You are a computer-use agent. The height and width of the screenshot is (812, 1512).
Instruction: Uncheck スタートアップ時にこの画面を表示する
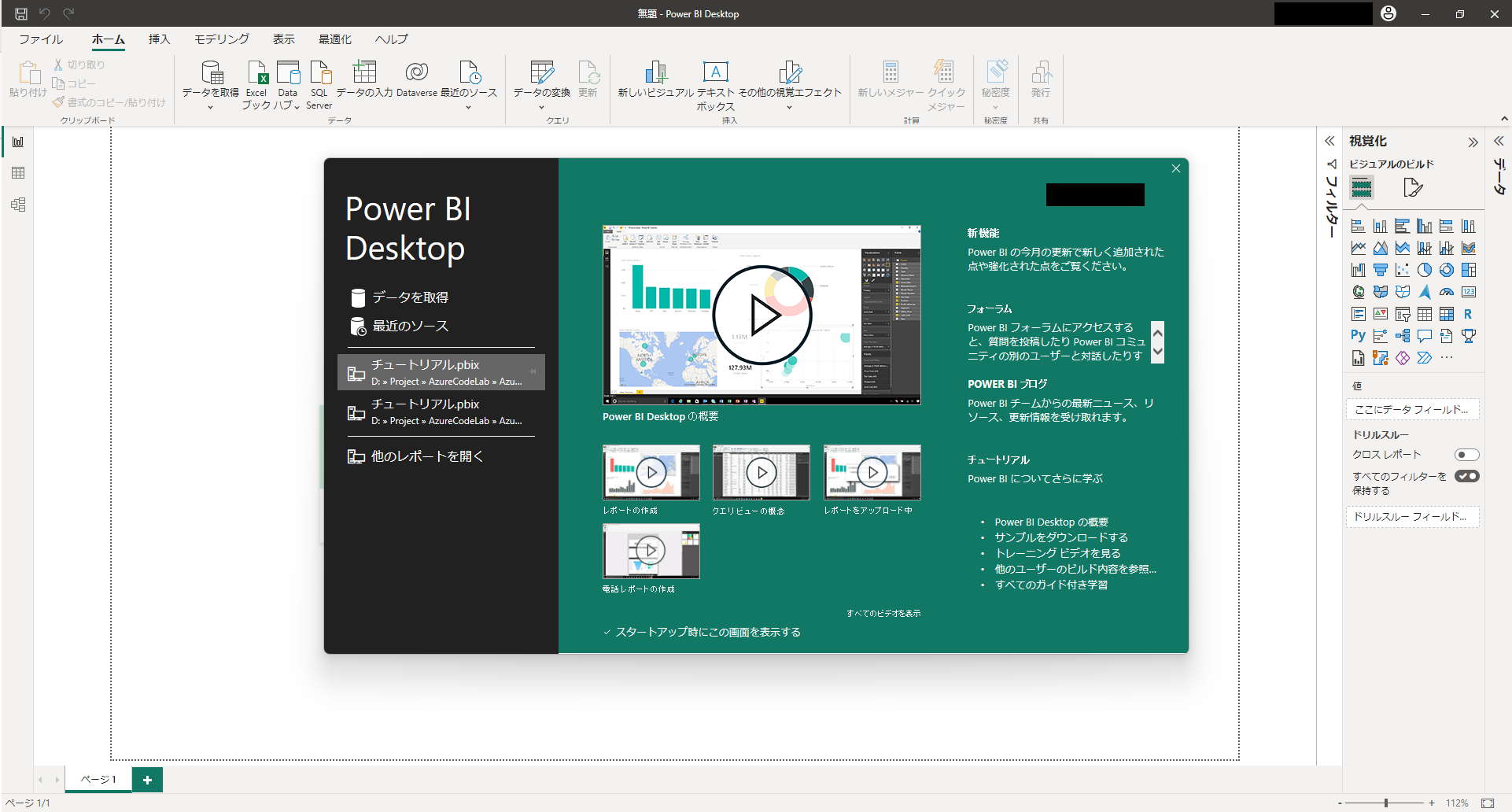pos(607,632)
